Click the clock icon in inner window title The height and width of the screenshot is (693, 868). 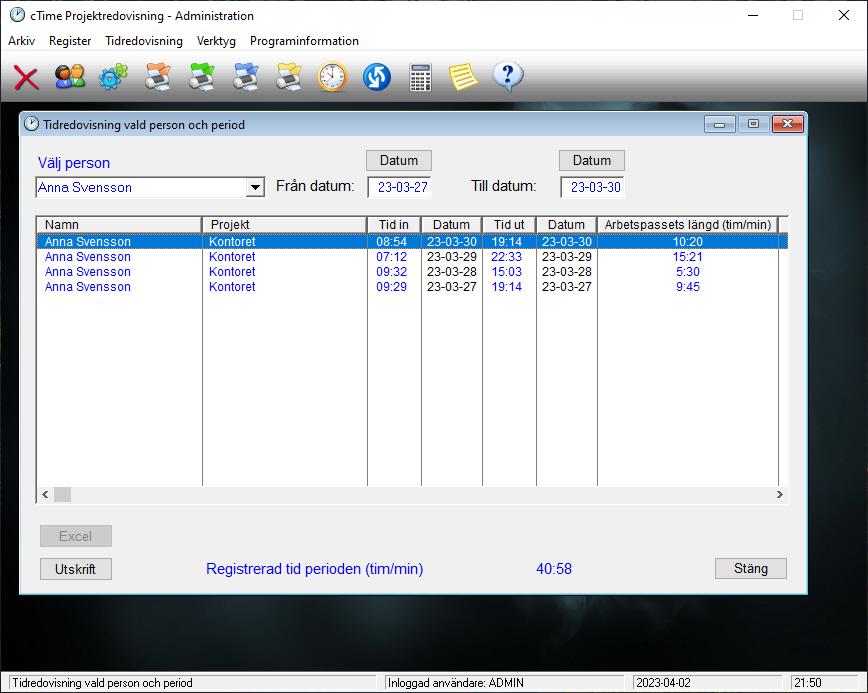pyautogui.click(x=32, y=124)
